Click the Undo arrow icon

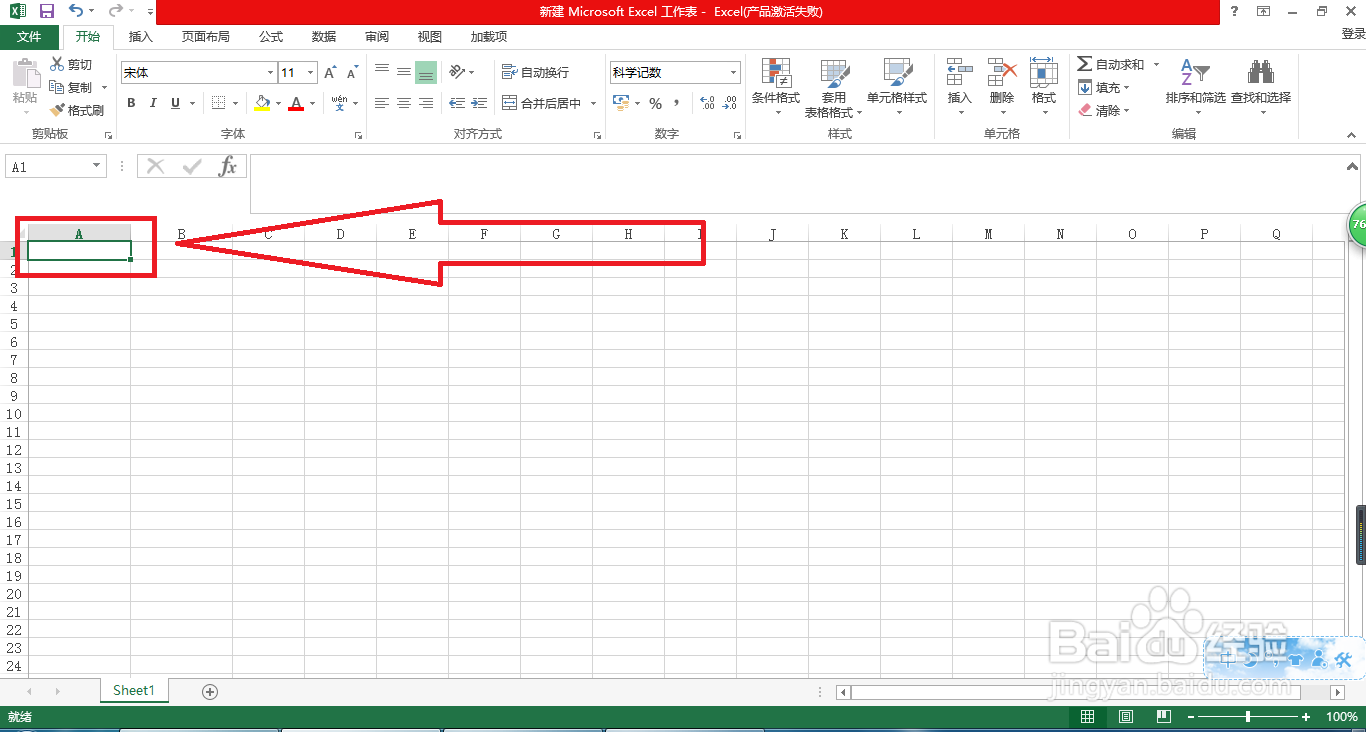[76, 11]
